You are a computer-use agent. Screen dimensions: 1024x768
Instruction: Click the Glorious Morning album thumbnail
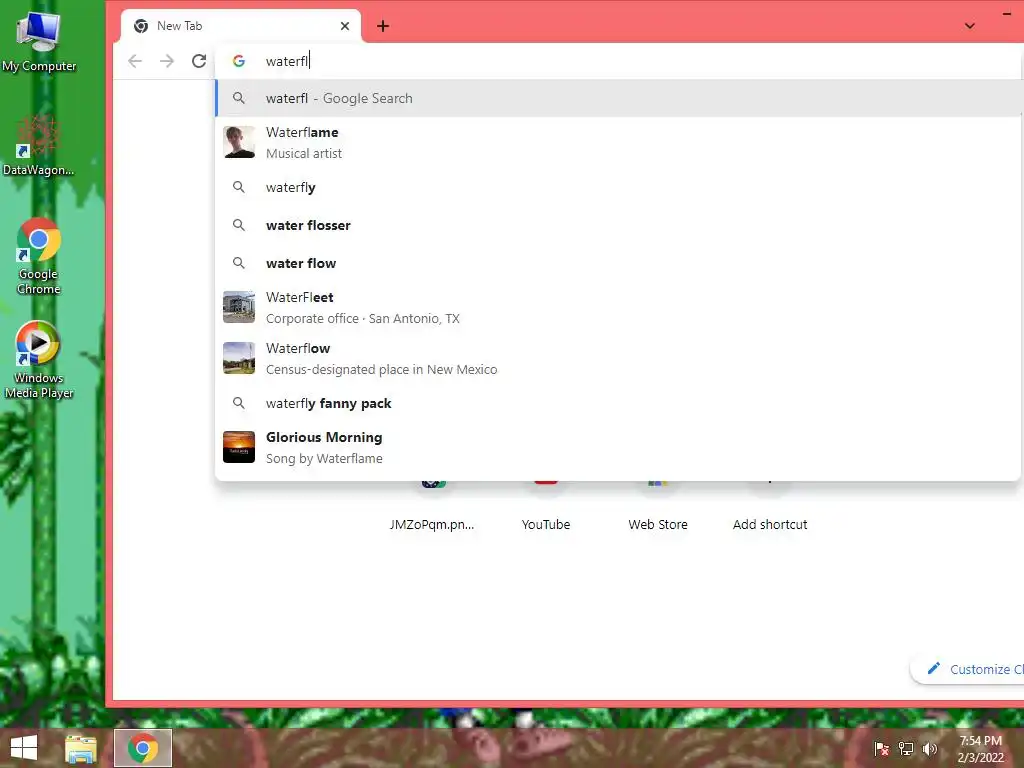239,447
